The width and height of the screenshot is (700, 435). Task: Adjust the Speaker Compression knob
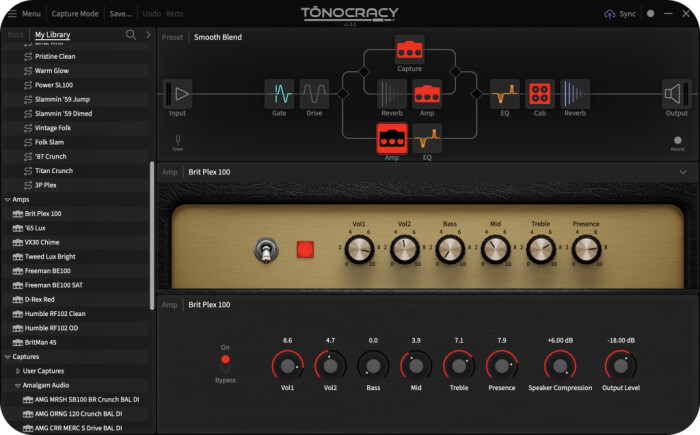coord(560,366)
